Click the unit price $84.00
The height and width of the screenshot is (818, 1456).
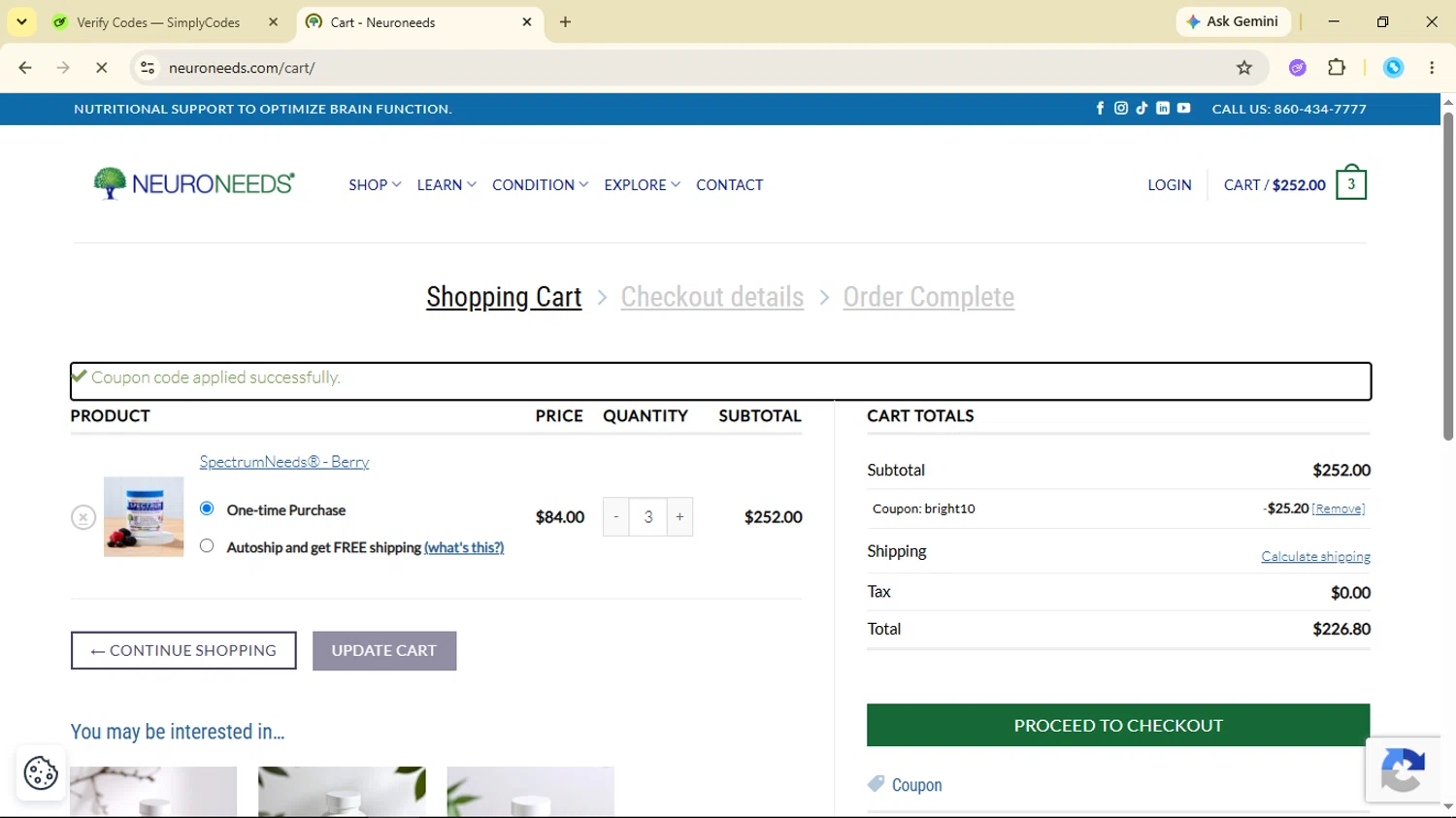click(560, 517)
